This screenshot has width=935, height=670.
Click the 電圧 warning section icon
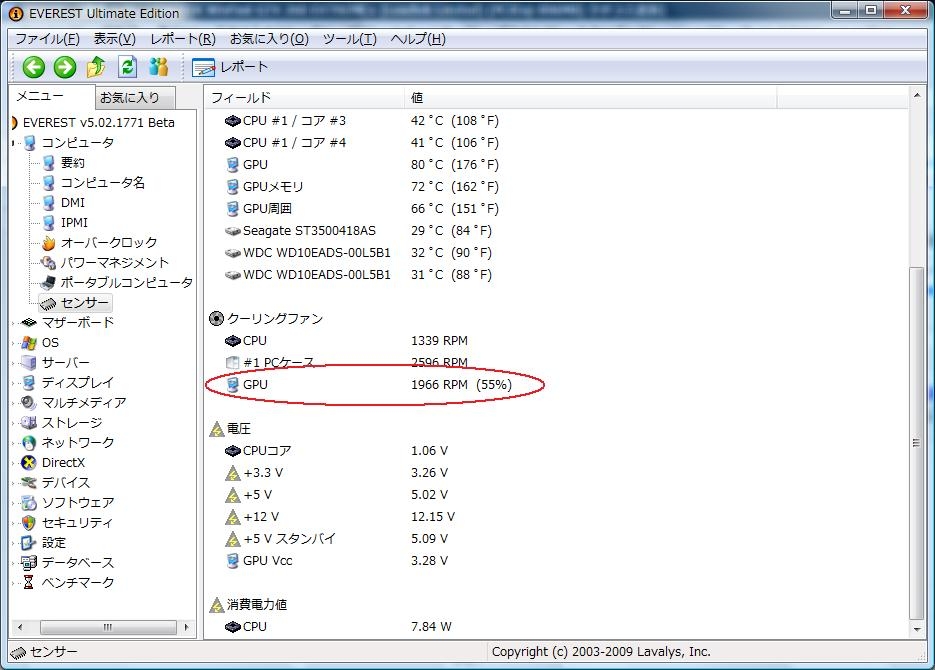[216, 429]
